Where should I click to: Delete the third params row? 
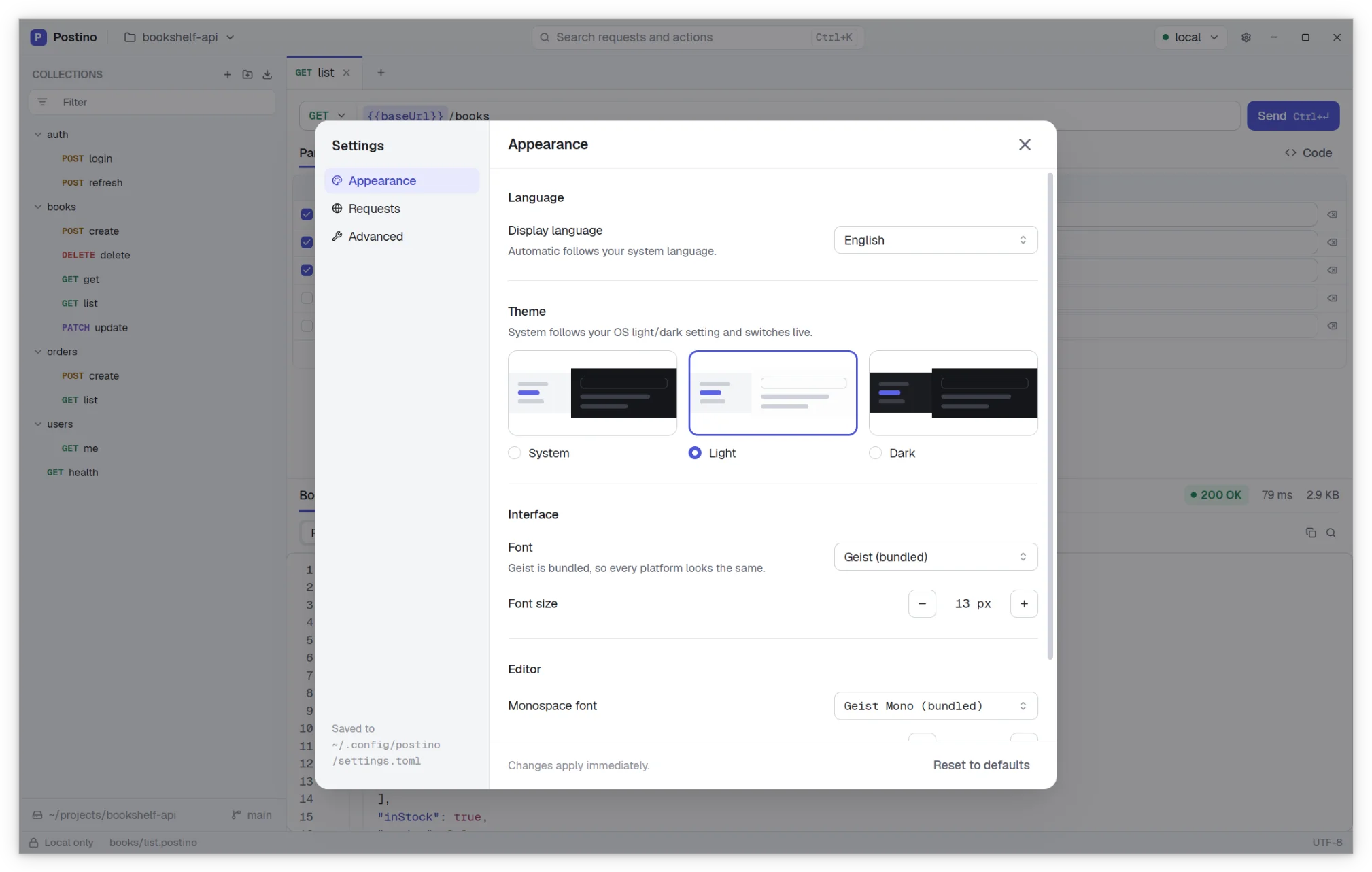tap(1333, 270)
